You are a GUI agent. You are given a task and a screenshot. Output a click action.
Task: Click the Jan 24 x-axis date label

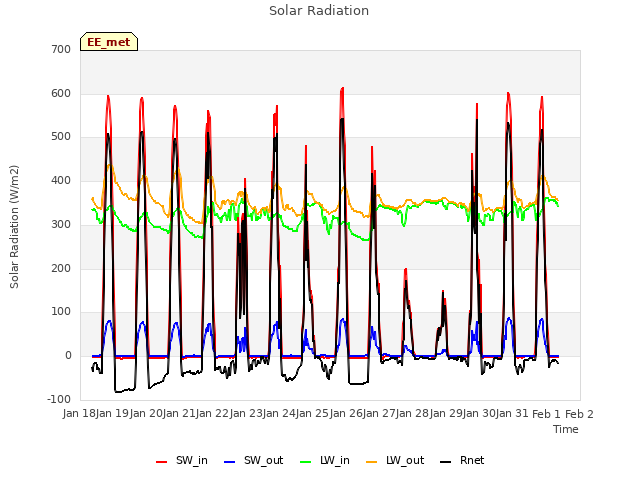(280, 414)
